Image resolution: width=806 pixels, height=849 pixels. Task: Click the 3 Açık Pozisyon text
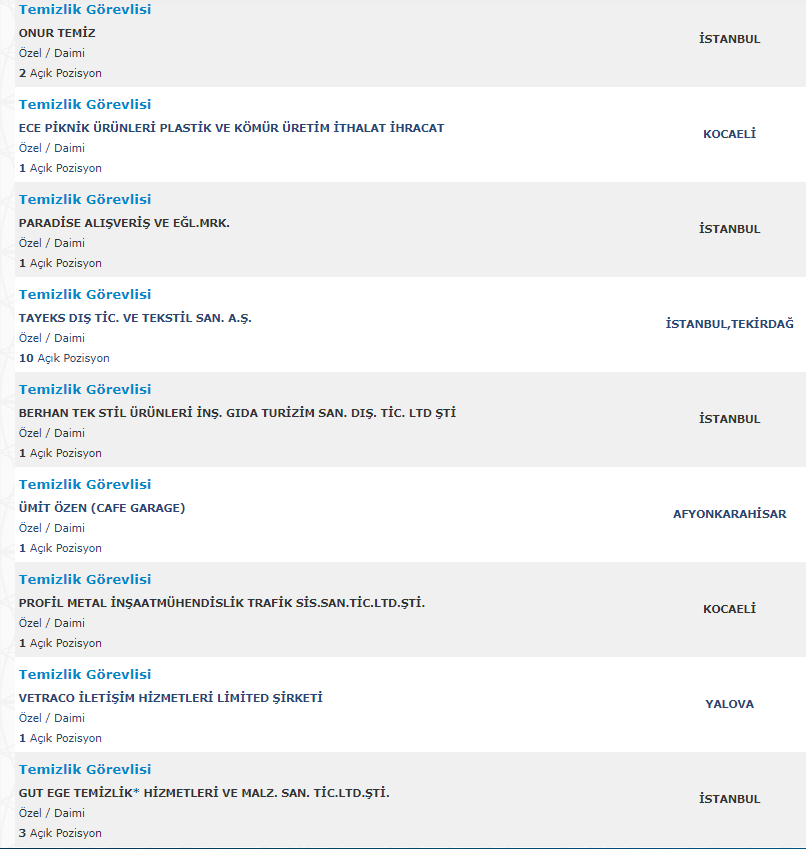point(60,833)
